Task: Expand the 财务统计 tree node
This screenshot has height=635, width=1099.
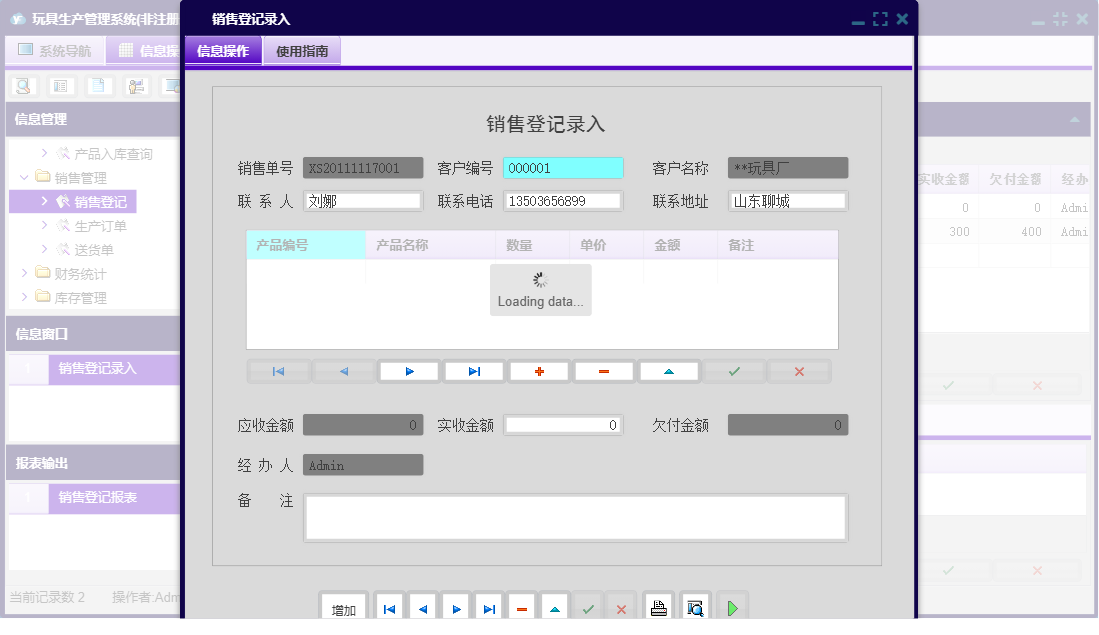Action: 25,273
